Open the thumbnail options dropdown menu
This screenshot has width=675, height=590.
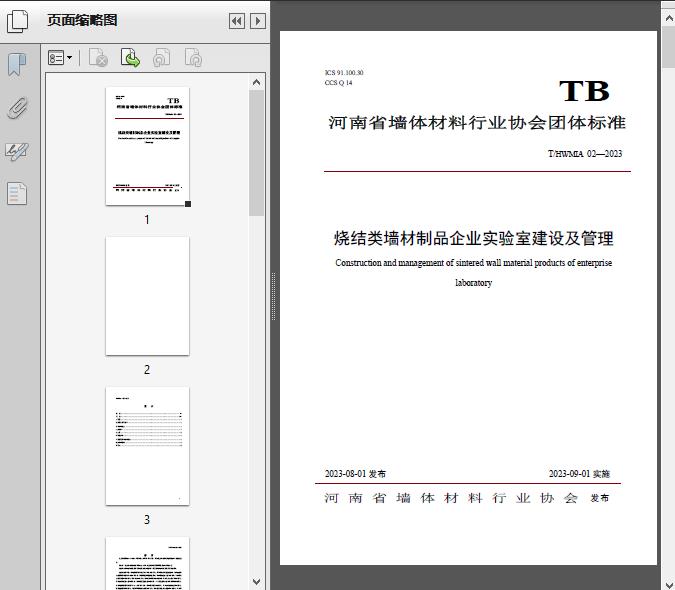(x=60, y=59)
